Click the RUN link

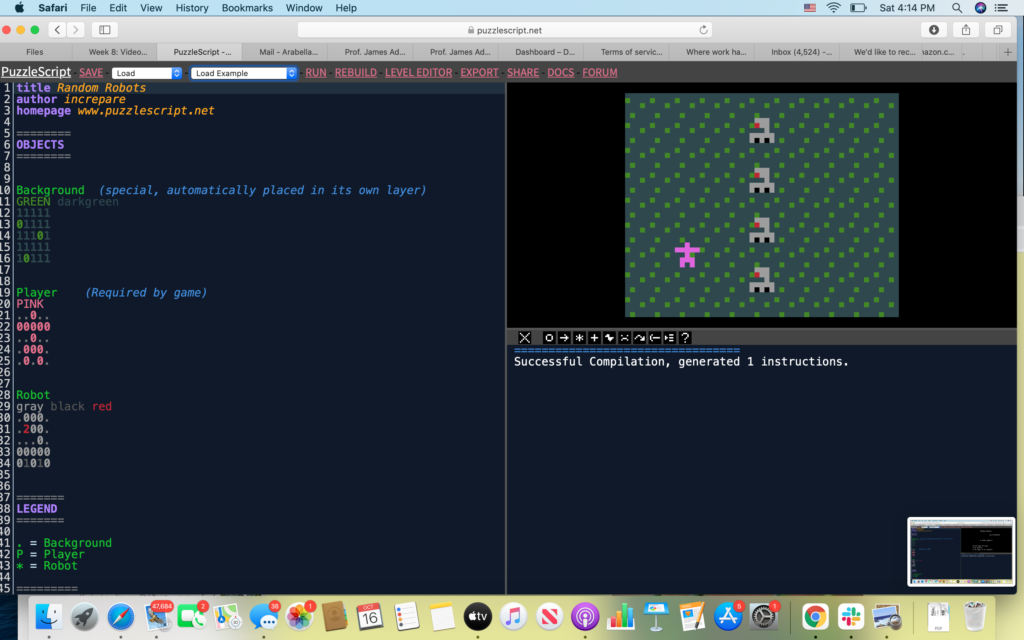click(x=316, y=73)
